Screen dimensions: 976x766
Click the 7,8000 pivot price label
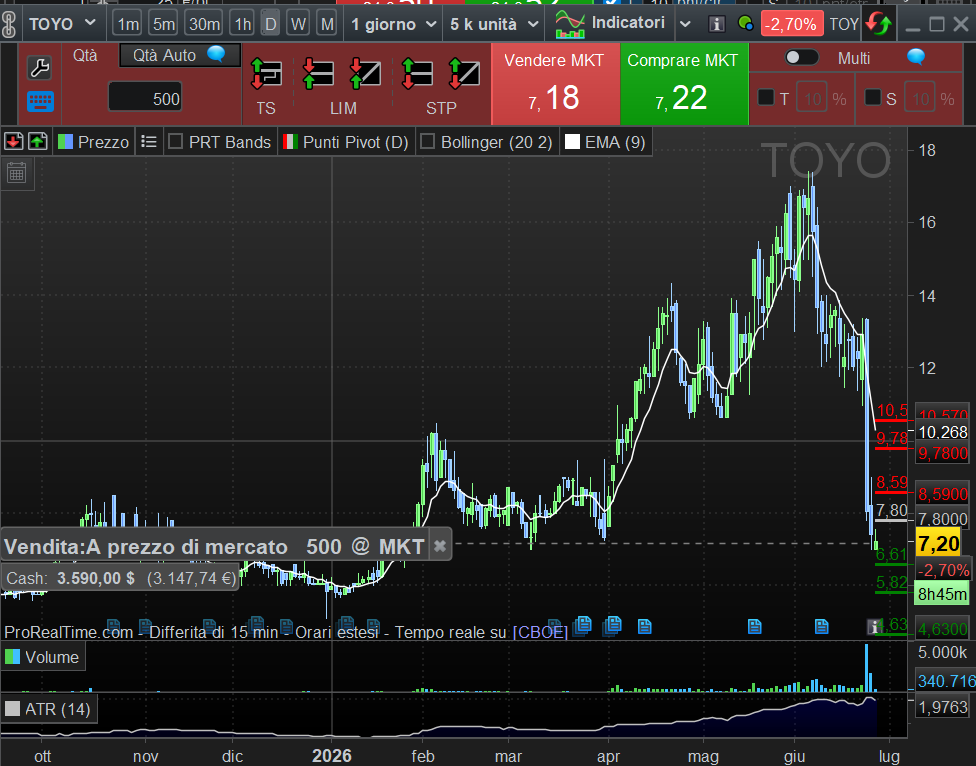click(942, 519)
